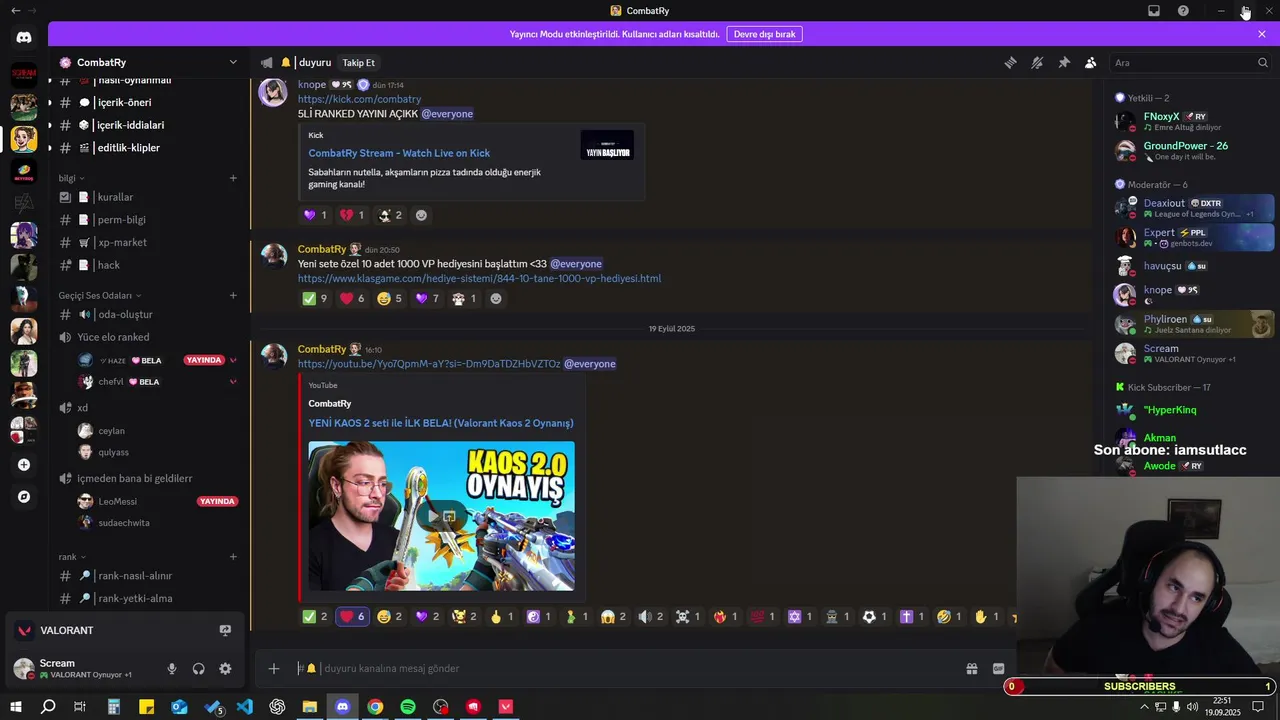
Task: Toggle microphone mute in user panel
Action: [172, 669]
